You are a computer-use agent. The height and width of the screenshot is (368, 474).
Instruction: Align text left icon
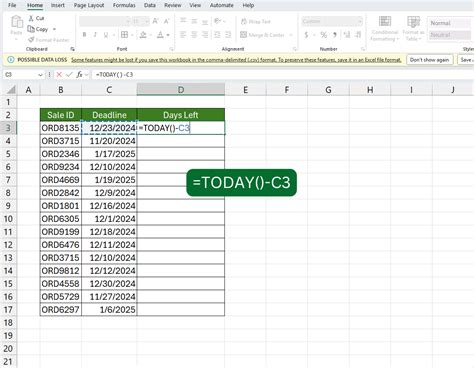click(x=183, y=35)
